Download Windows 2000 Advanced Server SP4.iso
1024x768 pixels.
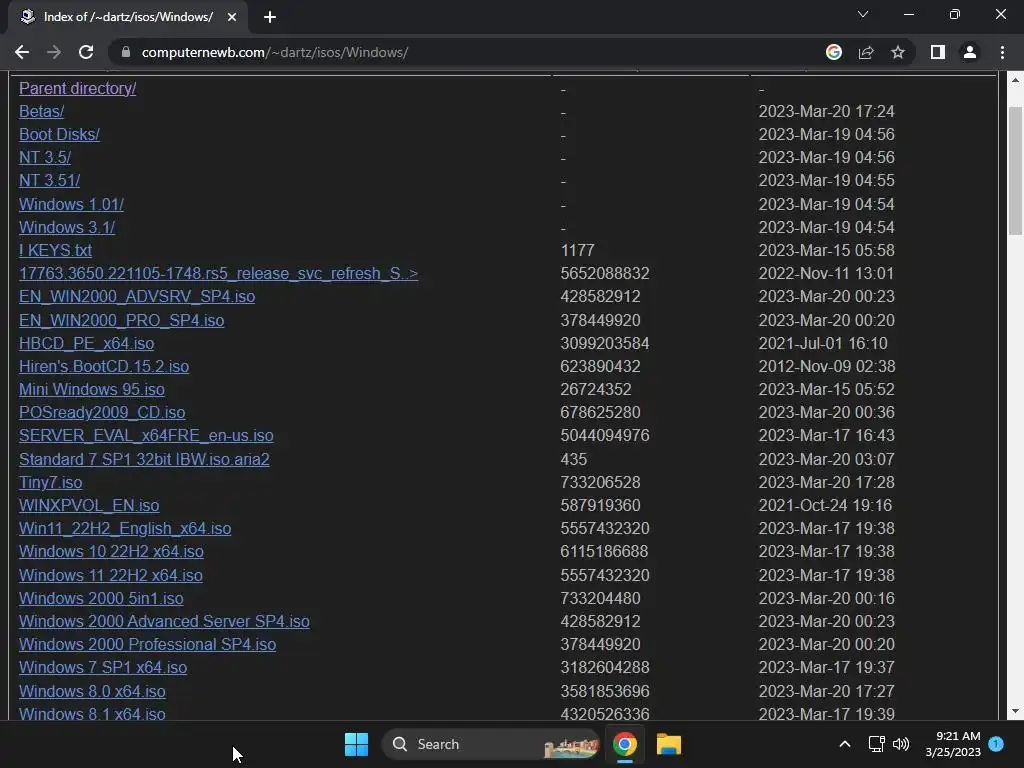tap(165, 621)
